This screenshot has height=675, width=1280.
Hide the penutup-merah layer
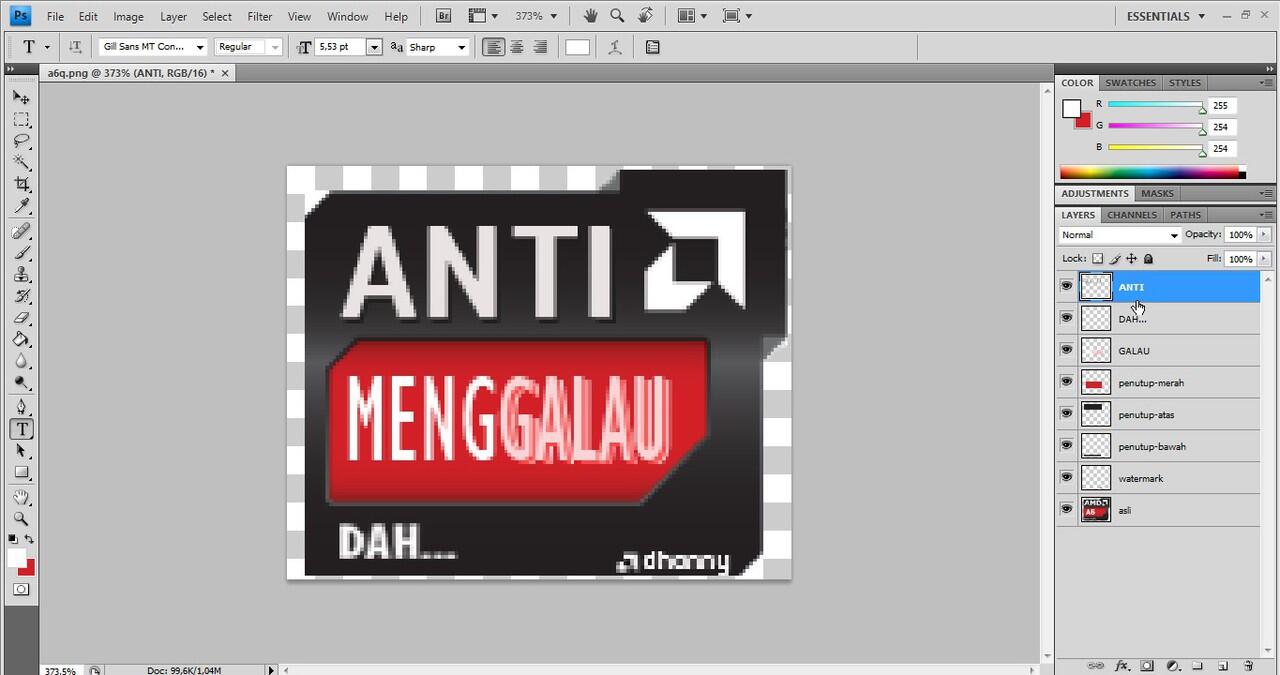pos(1066,382)
